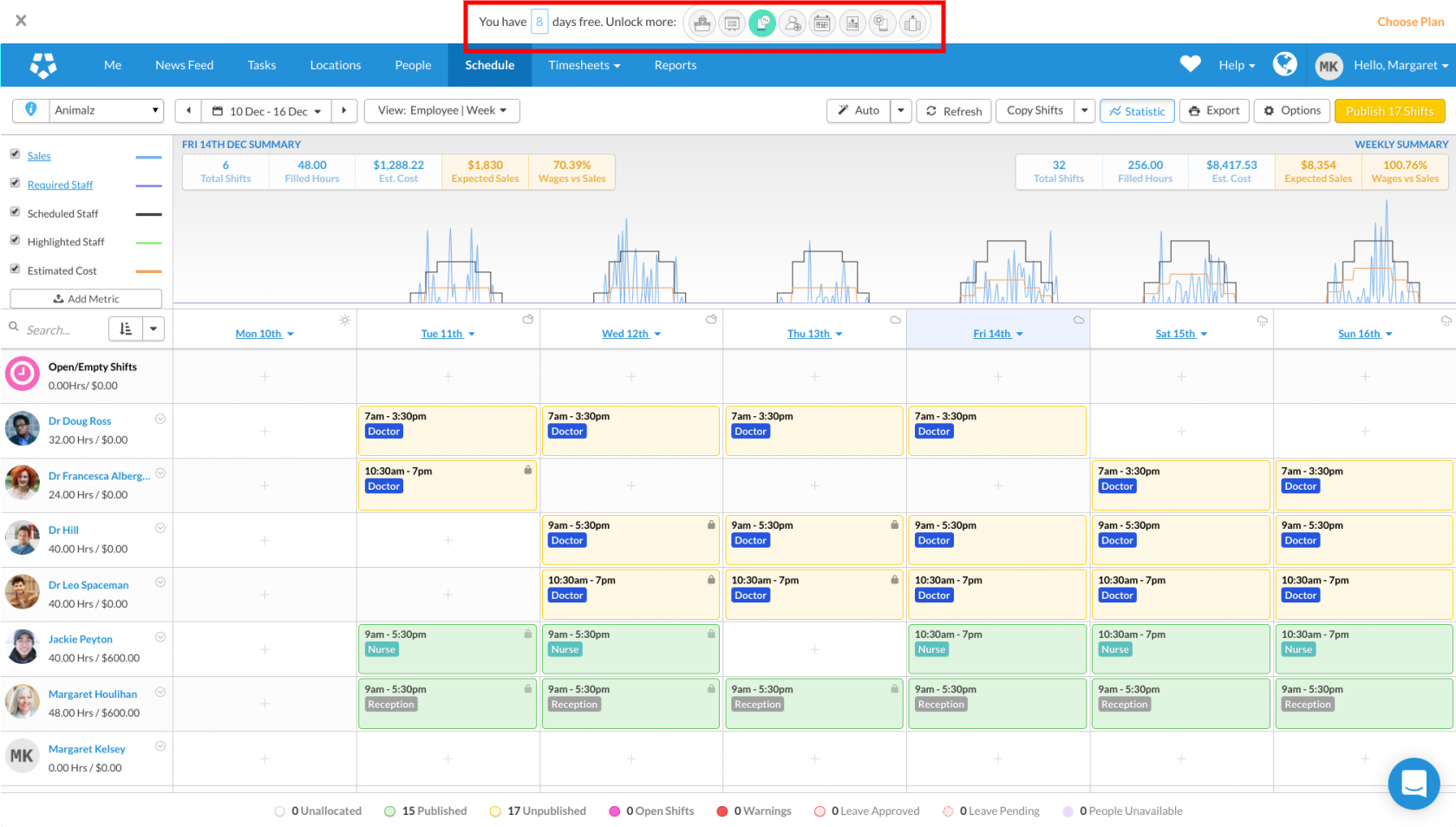The image size is (1456, 827).
Task: Close the trial banner with X
Action: point(21,21)
